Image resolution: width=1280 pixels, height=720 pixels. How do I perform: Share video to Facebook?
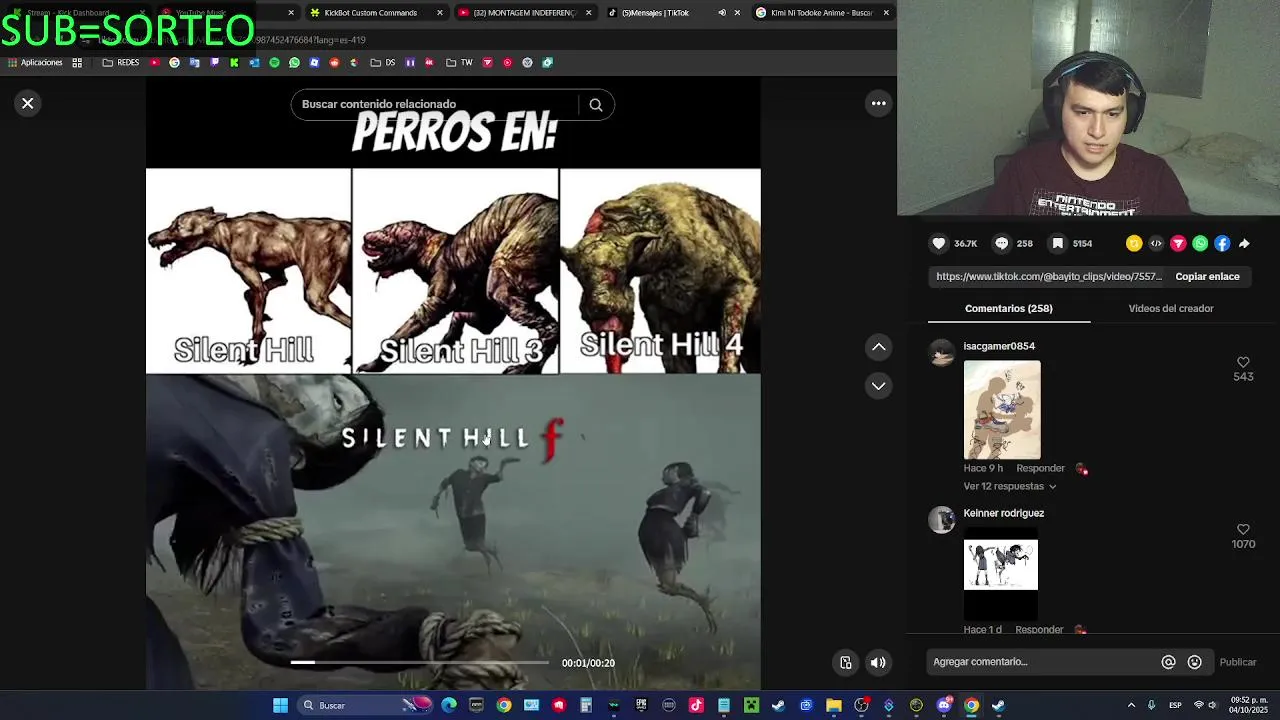click(1222, 243)
